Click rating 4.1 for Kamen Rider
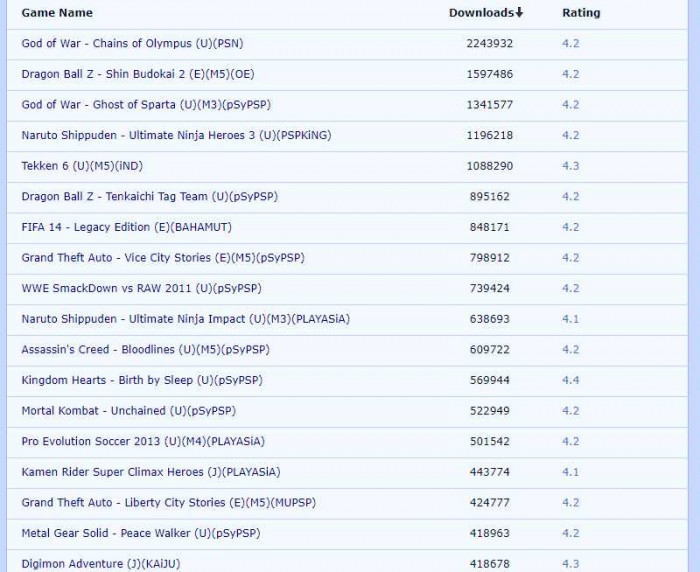This screenshot has width=700, height=572. coord(571,472)
